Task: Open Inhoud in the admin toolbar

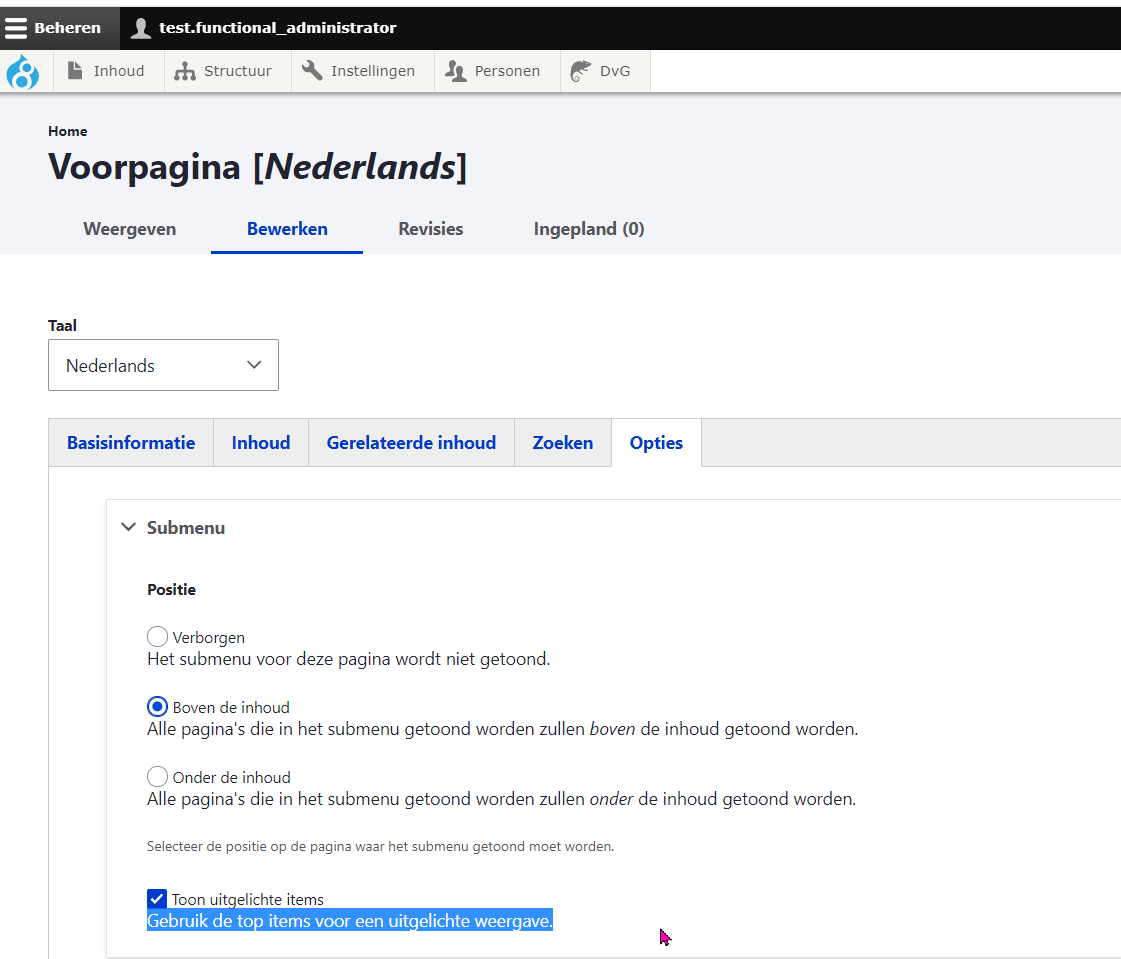Action: [108, 71]
